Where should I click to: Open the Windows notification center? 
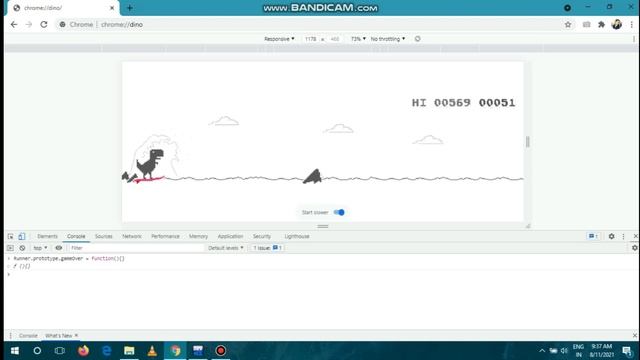(627, 351)
